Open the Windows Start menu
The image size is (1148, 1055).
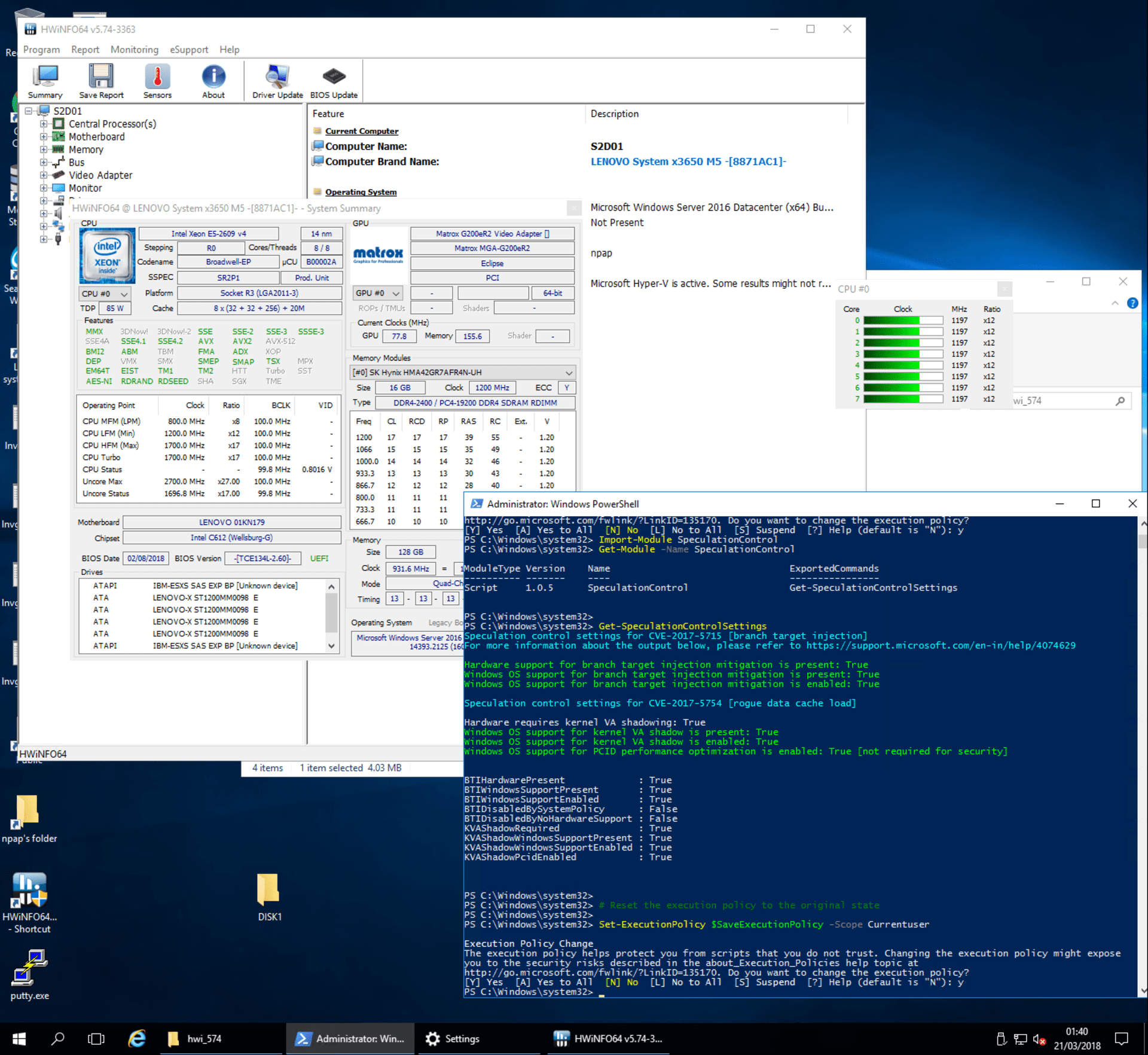tap(19, 1039)
